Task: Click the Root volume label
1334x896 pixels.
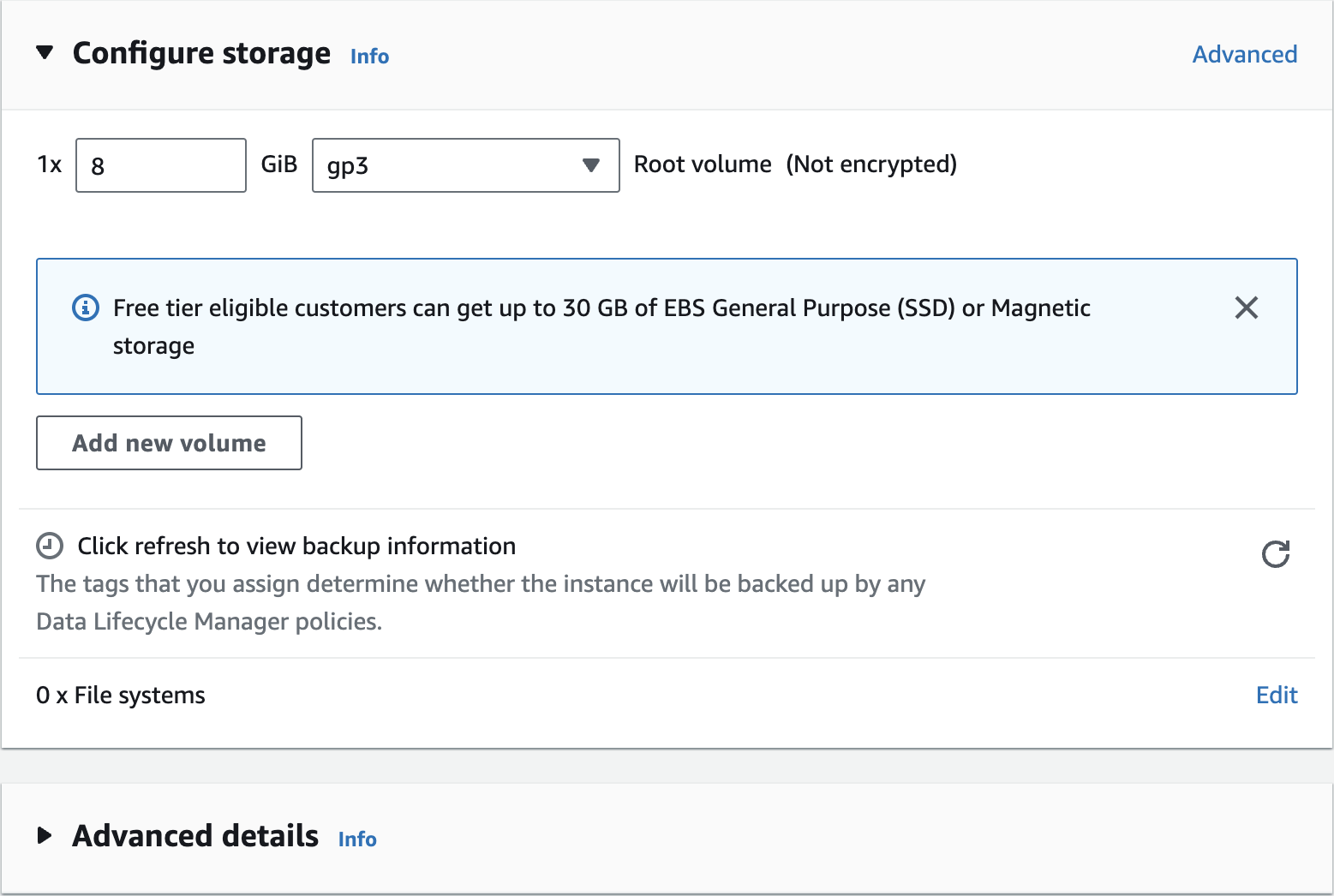Action: click(x=703, y=164)
